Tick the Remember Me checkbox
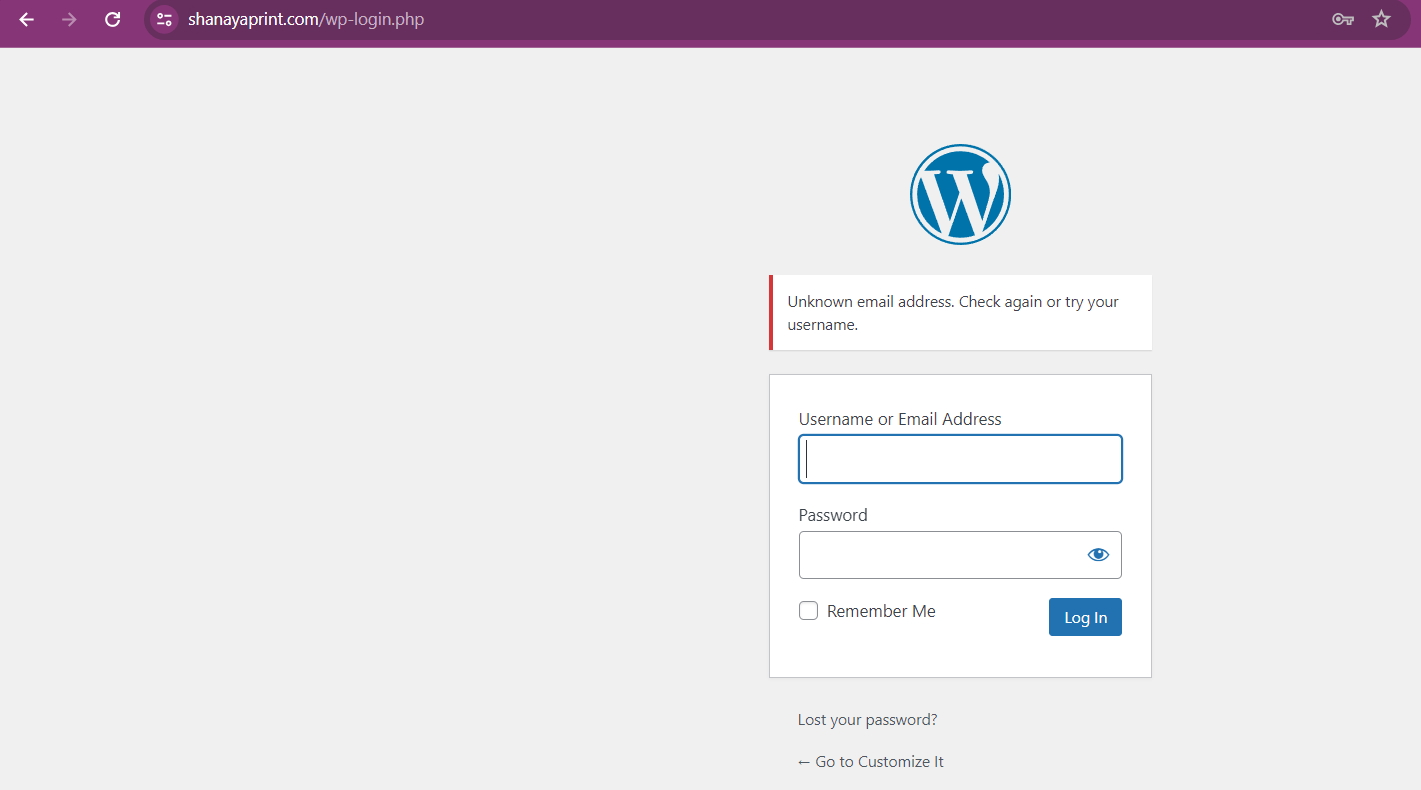1421x790 pixels. click(808, 611)
